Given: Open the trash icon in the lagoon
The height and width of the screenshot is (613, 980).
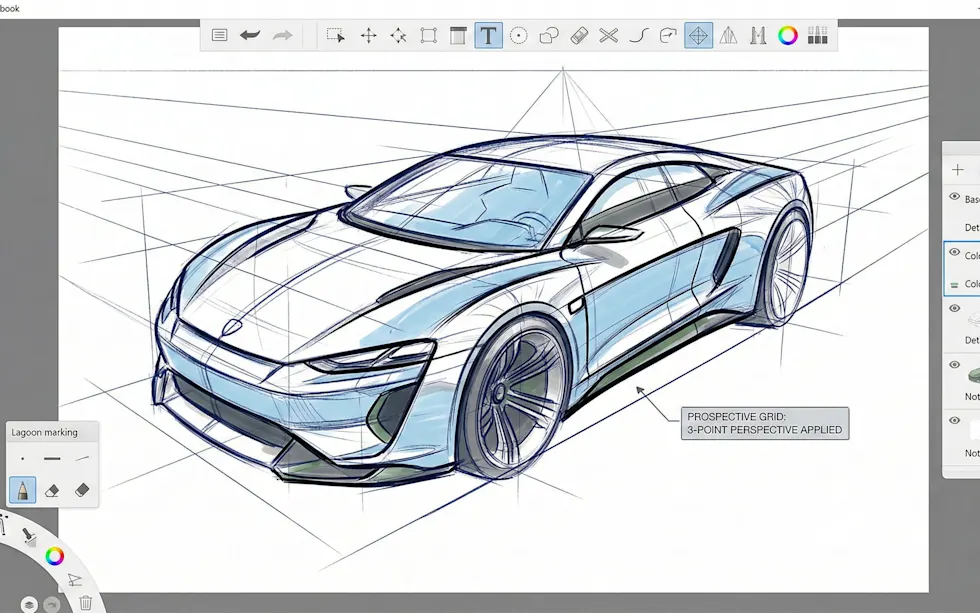Looking at the screenshot, I should point(85,601).
